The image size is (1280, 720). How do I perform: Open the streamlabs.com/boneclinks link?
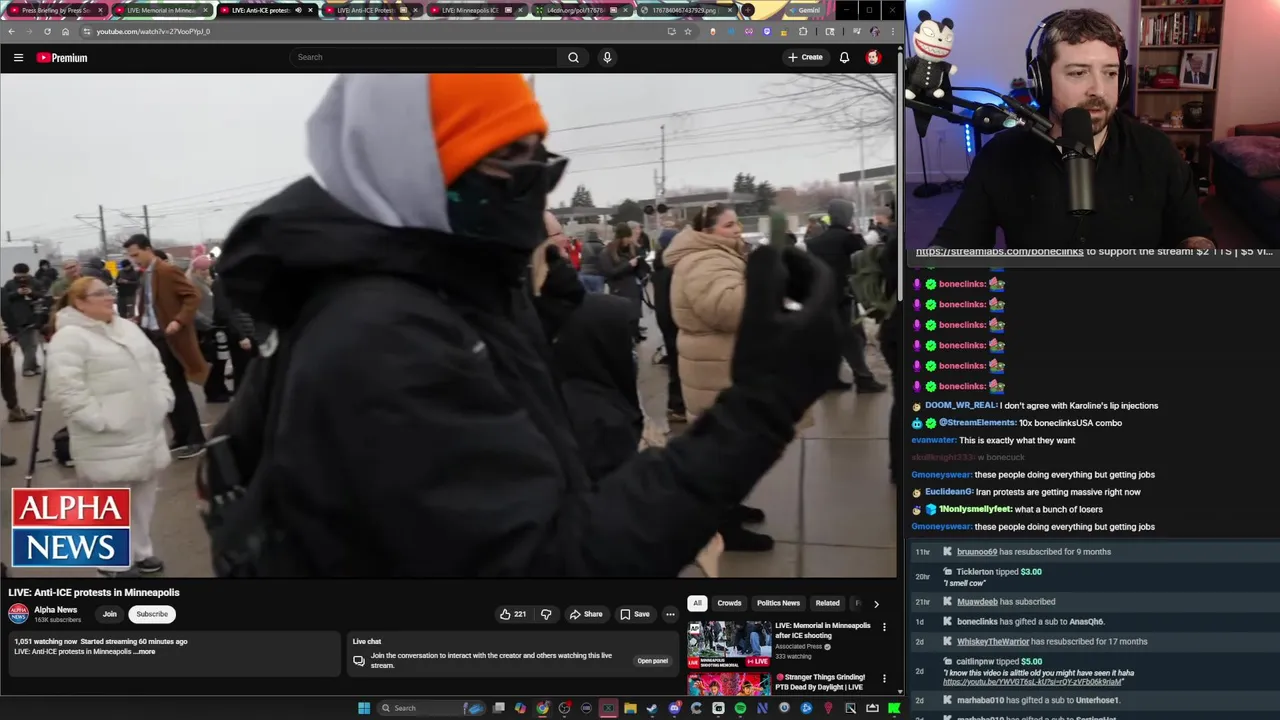999,252
